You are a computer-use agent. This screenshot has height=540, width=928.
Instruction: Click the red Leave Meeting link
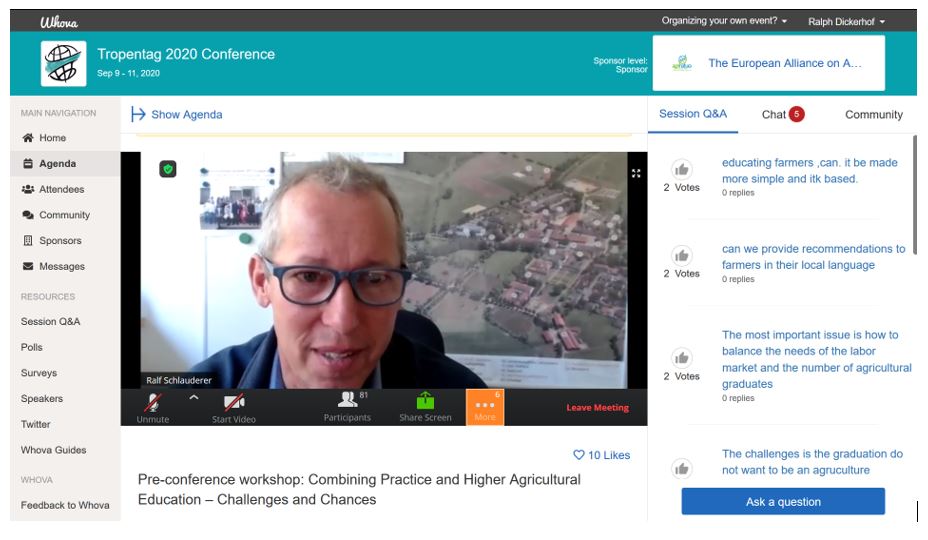pos(597,407)
